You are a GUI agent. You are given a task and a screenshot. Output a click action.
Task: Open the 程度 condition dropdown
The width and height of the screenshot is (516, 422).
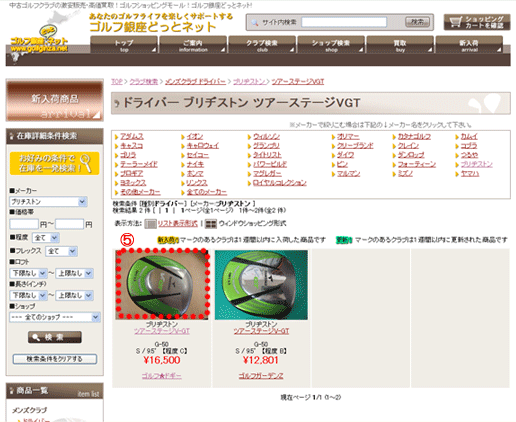[x=46, y=238]
